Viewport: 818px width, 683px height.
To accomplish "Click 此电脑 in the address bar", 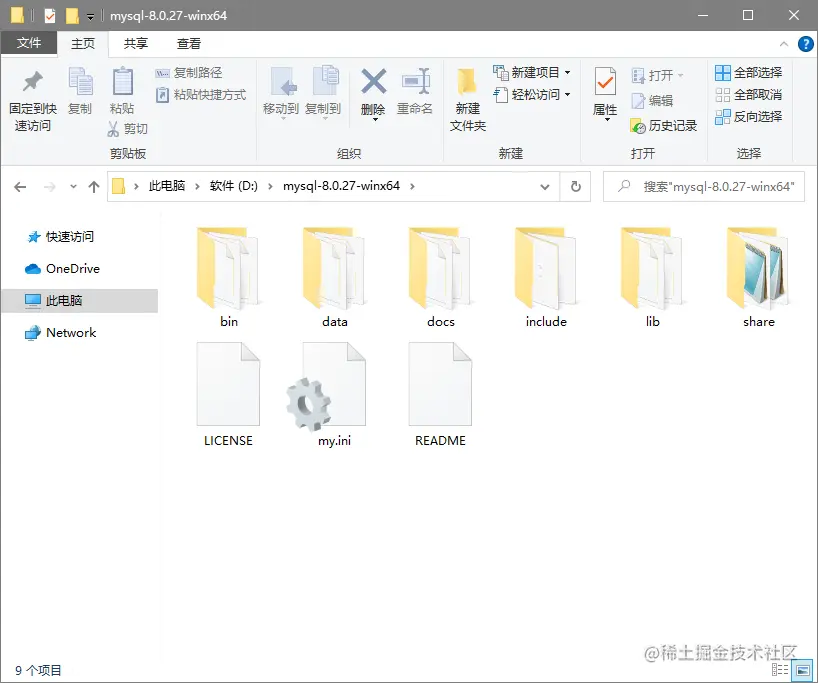I will click(167, 186).
